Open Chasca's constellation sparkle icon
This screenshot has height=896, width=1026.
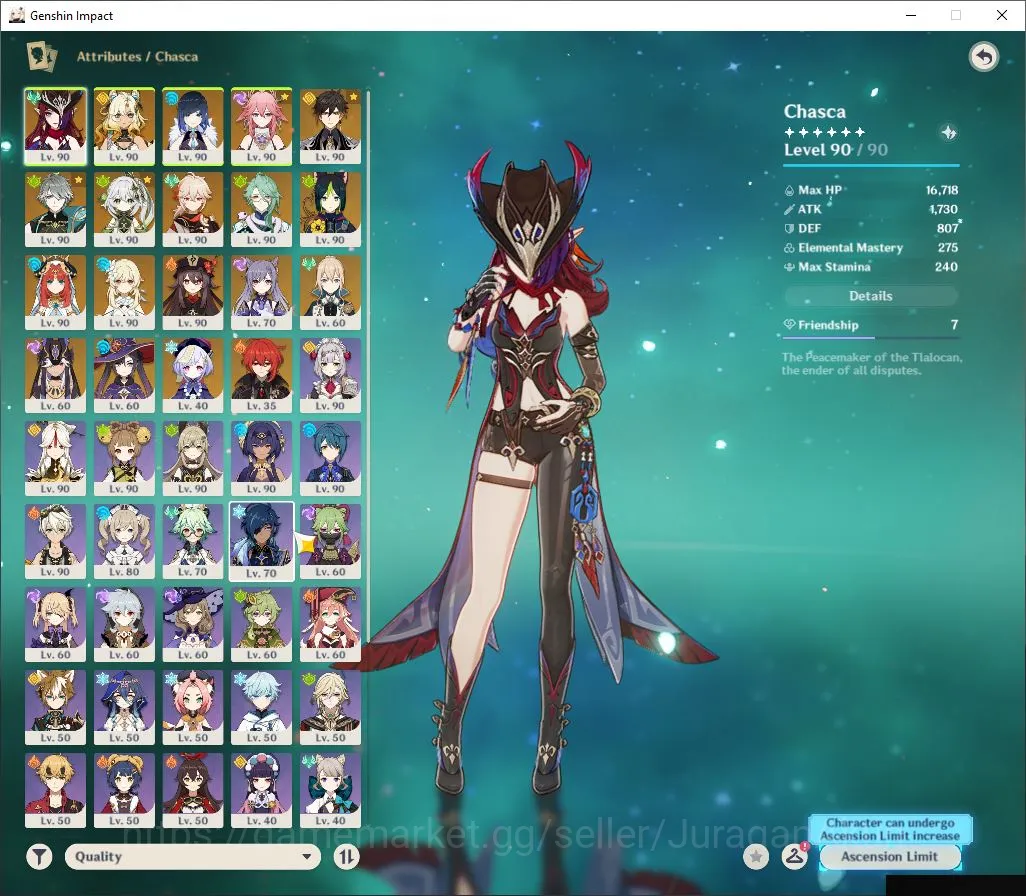(x=948, y=132)
